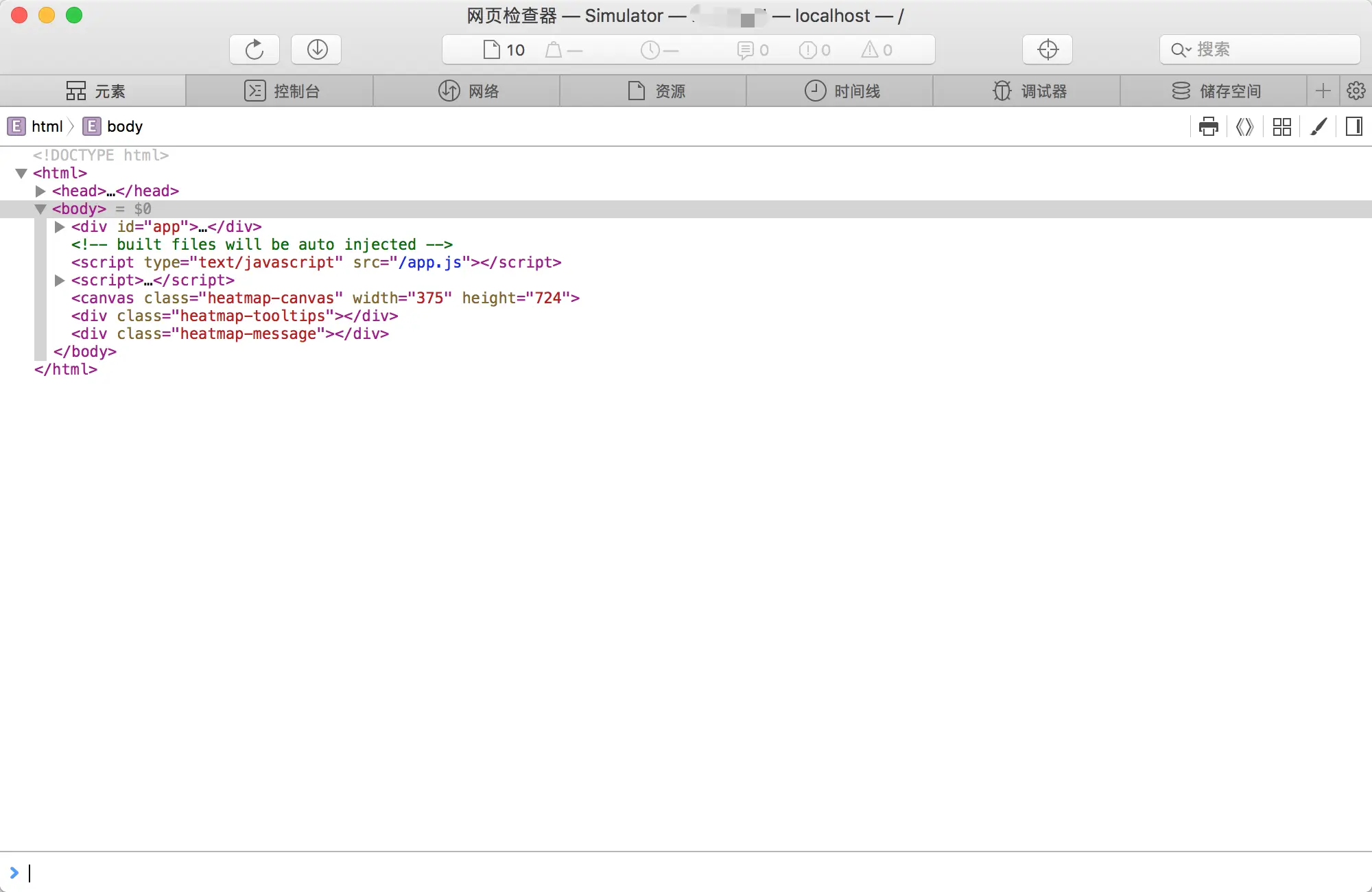The image size is (1372, 892).
Task: Toggle the layout grid boxes icon
Action: pyautogui.click(x=1281, y=126)
